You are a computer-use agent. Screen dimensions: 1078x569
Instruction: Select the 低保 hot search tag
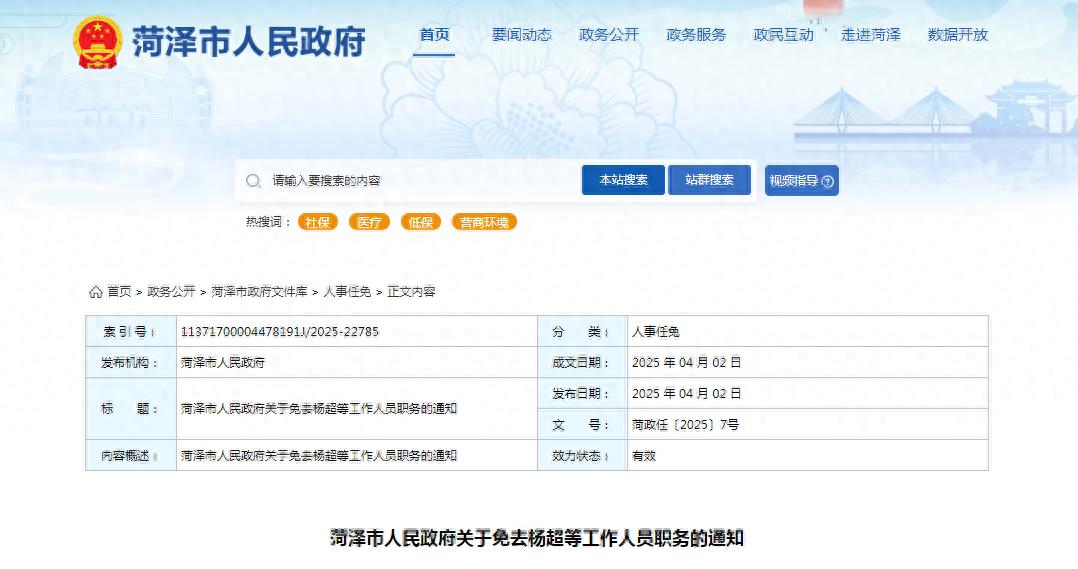click(x=421, y=222)
